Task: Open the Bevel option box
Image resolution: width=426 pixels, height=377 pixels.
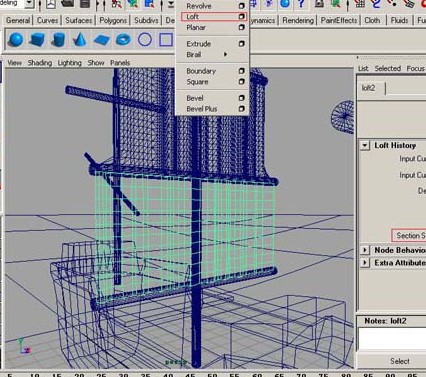Action: [242, 98]
